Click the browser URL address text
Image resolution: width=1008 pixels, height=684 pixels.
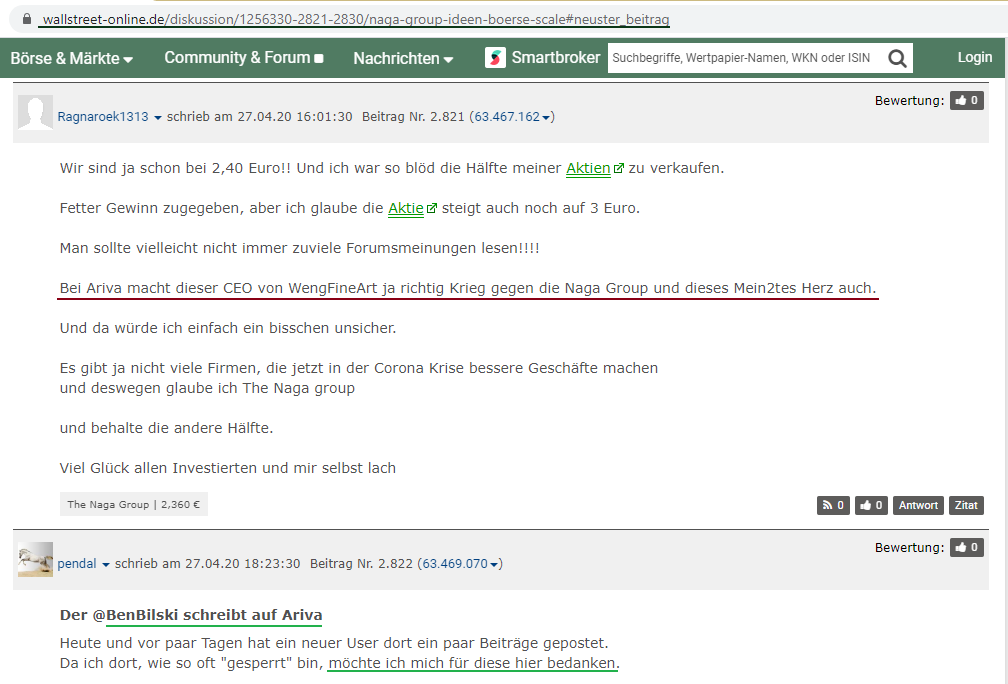[356, 19]
